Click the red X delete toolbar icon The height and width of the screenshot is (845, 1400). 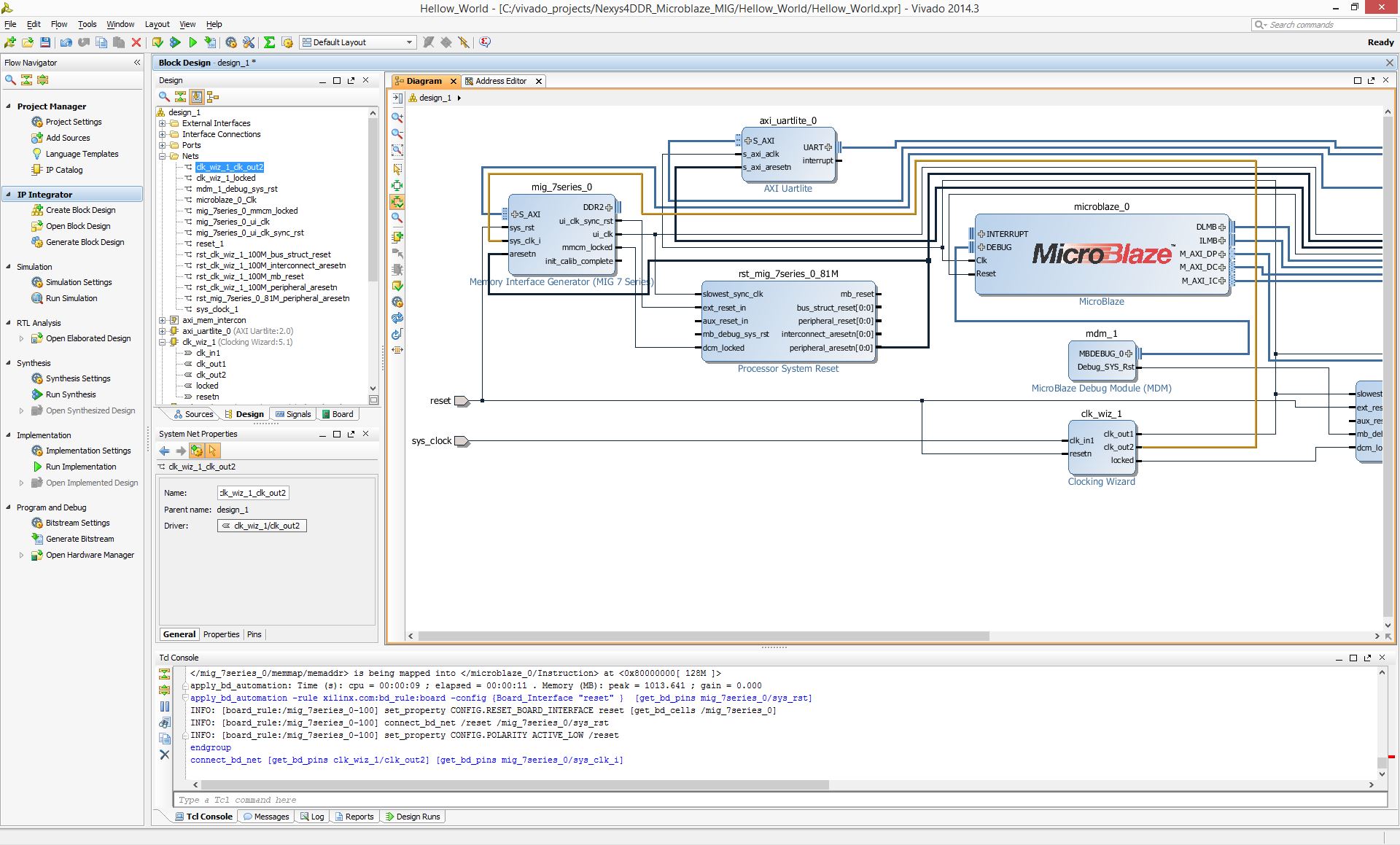(x=136, y=42)
